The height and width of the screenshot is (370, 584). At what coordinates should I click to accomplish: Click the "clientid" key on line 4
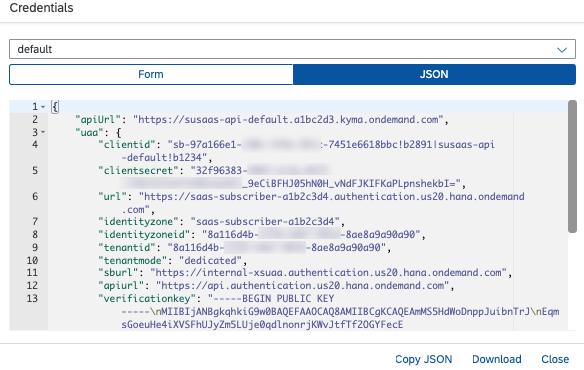click(x=127, y=145)
